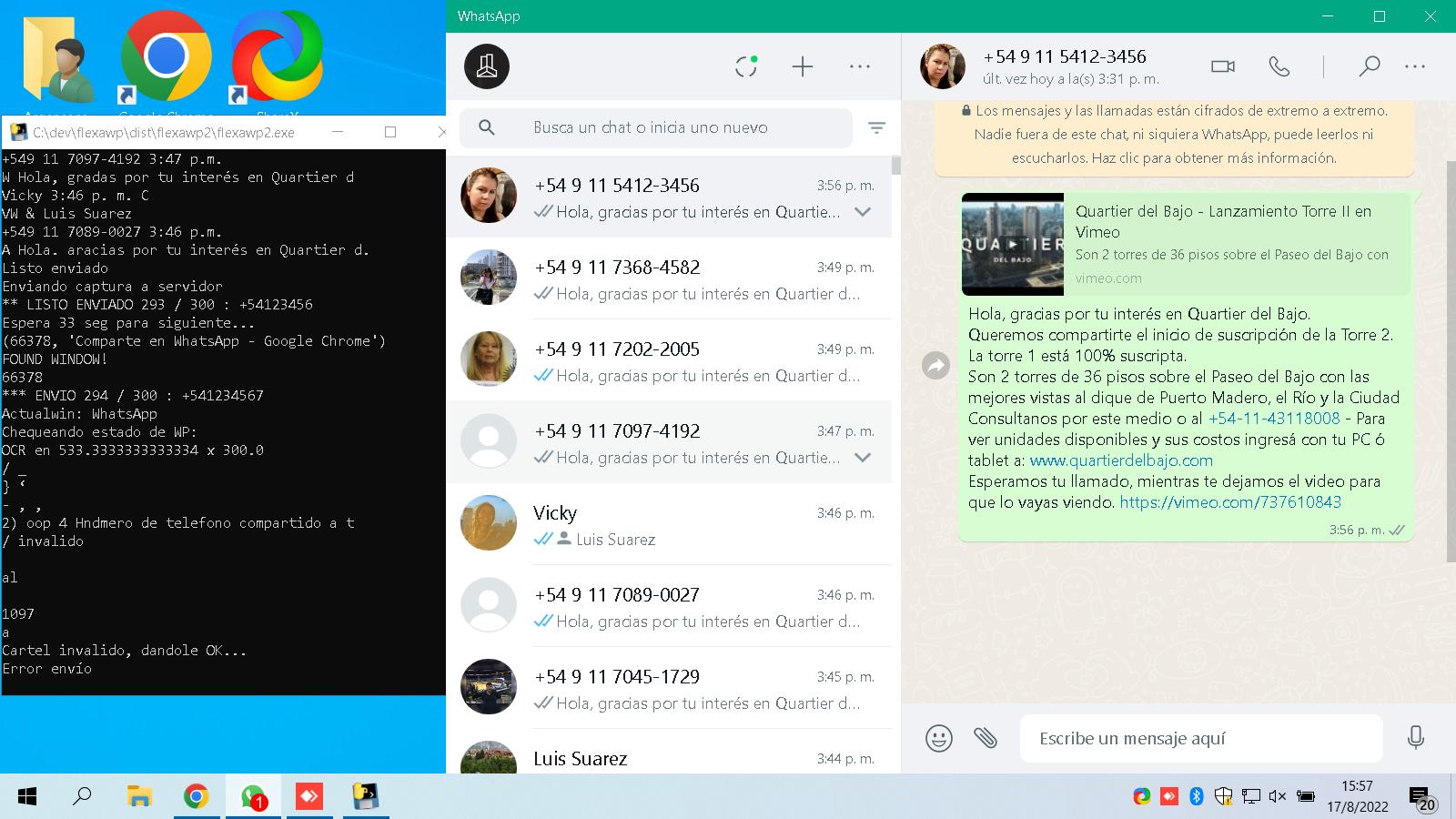
Task: Play the Quartier video thumbnail
Action: coord(1013,244)
